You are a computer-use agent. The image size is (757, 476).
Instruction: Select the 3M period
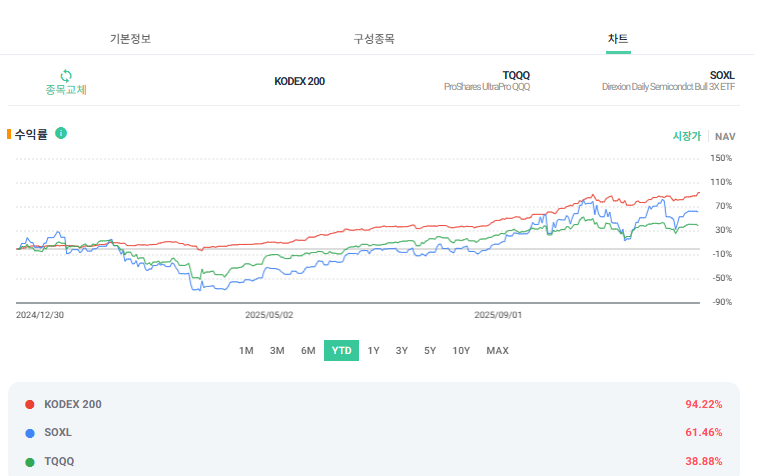point(277,350)
